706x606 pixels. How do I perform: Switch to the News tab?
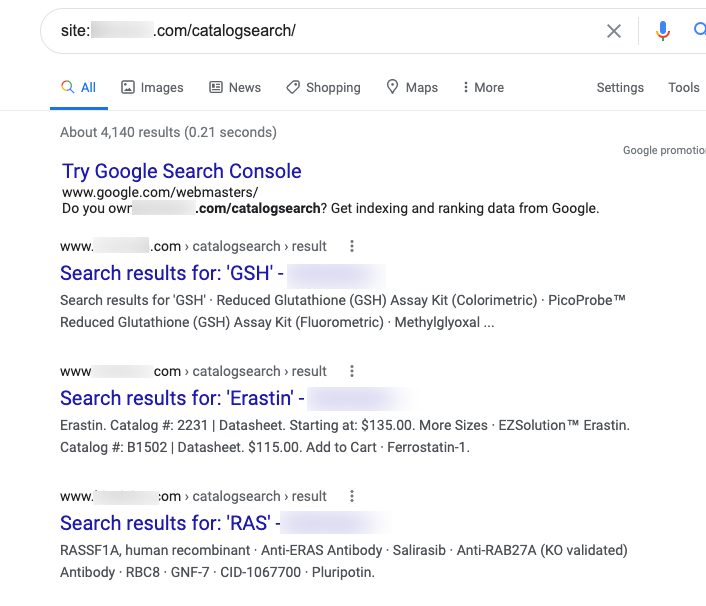click(235, 88)
